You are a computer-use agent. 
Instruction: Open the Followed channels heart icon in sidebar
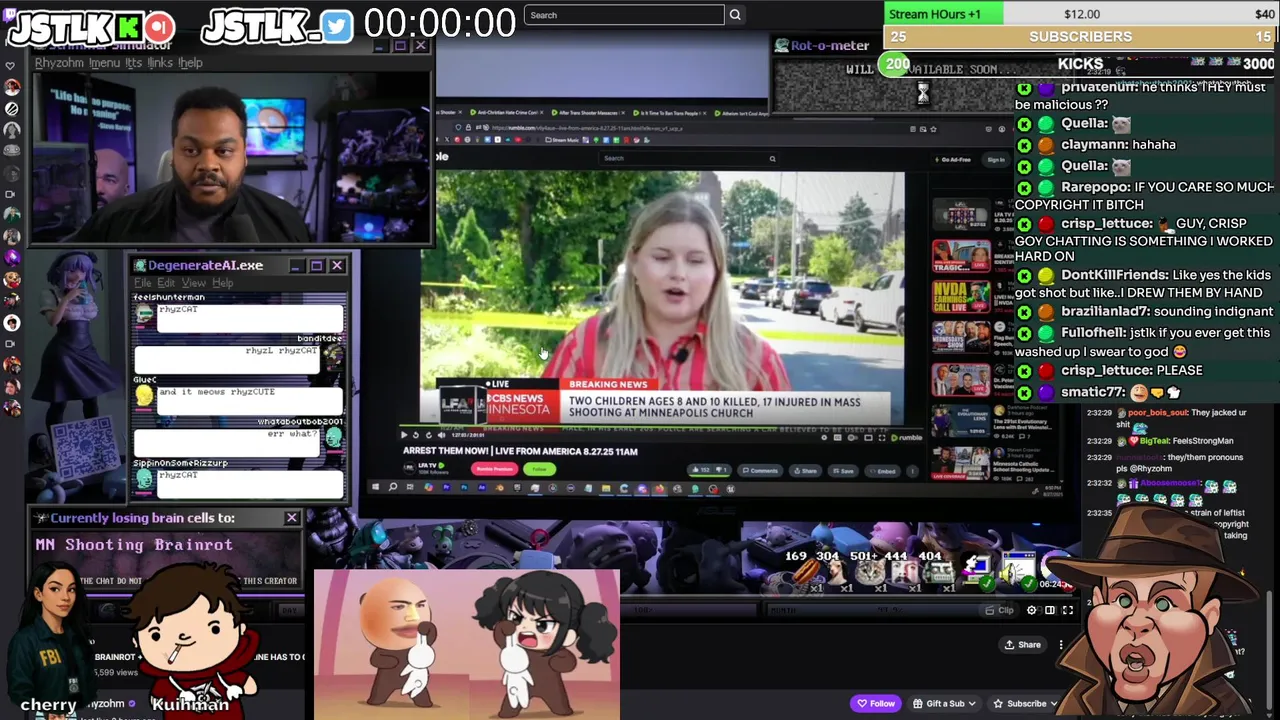pyautogui.click(x=11, y=66)
